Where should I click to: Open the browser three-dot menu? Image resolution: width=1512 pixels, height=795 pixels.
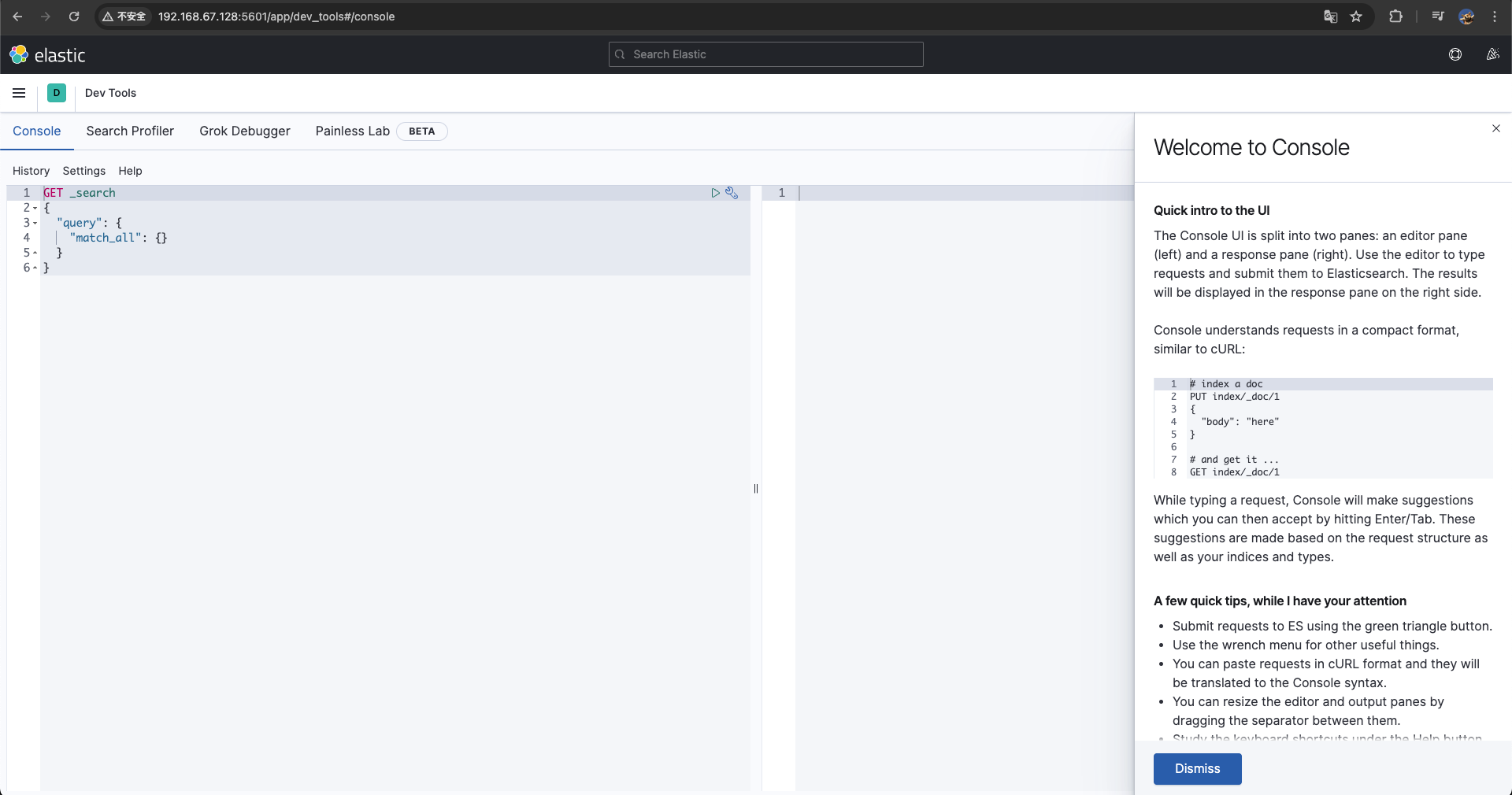(1495, 17)
